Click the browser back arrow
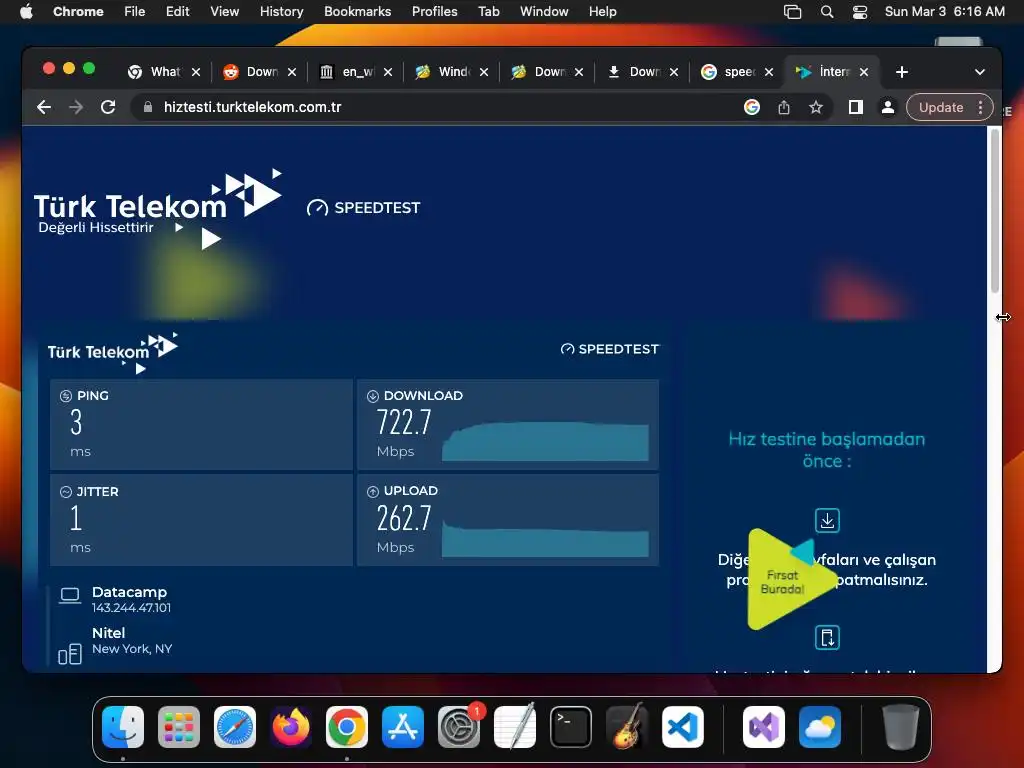Viewport: 1024px width, 768px height. [44, 107]
